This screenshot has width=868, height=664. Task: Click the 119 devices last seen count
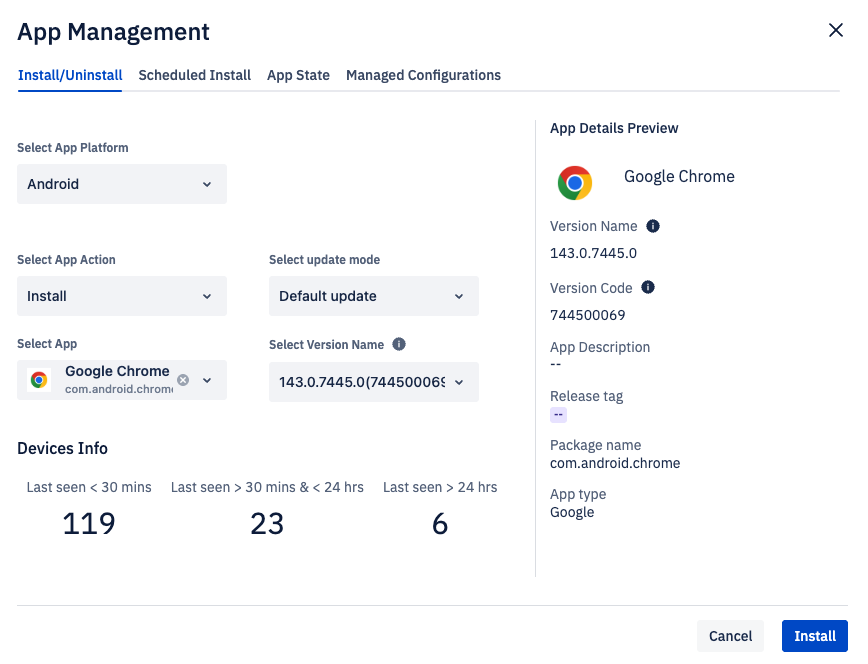click(89, 523)
